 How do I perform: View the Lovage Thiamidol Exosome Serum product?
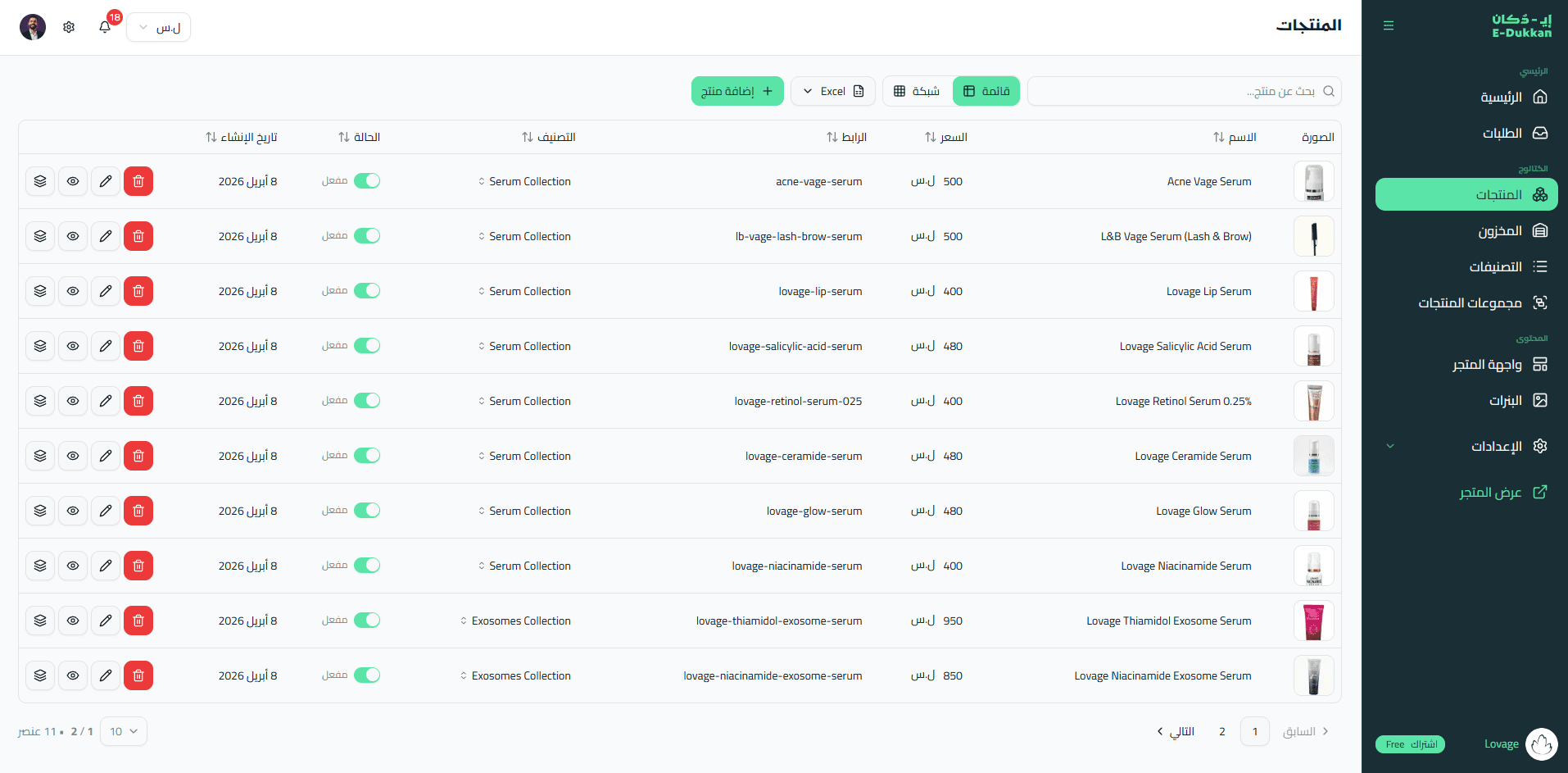click(x=73, y=621)
